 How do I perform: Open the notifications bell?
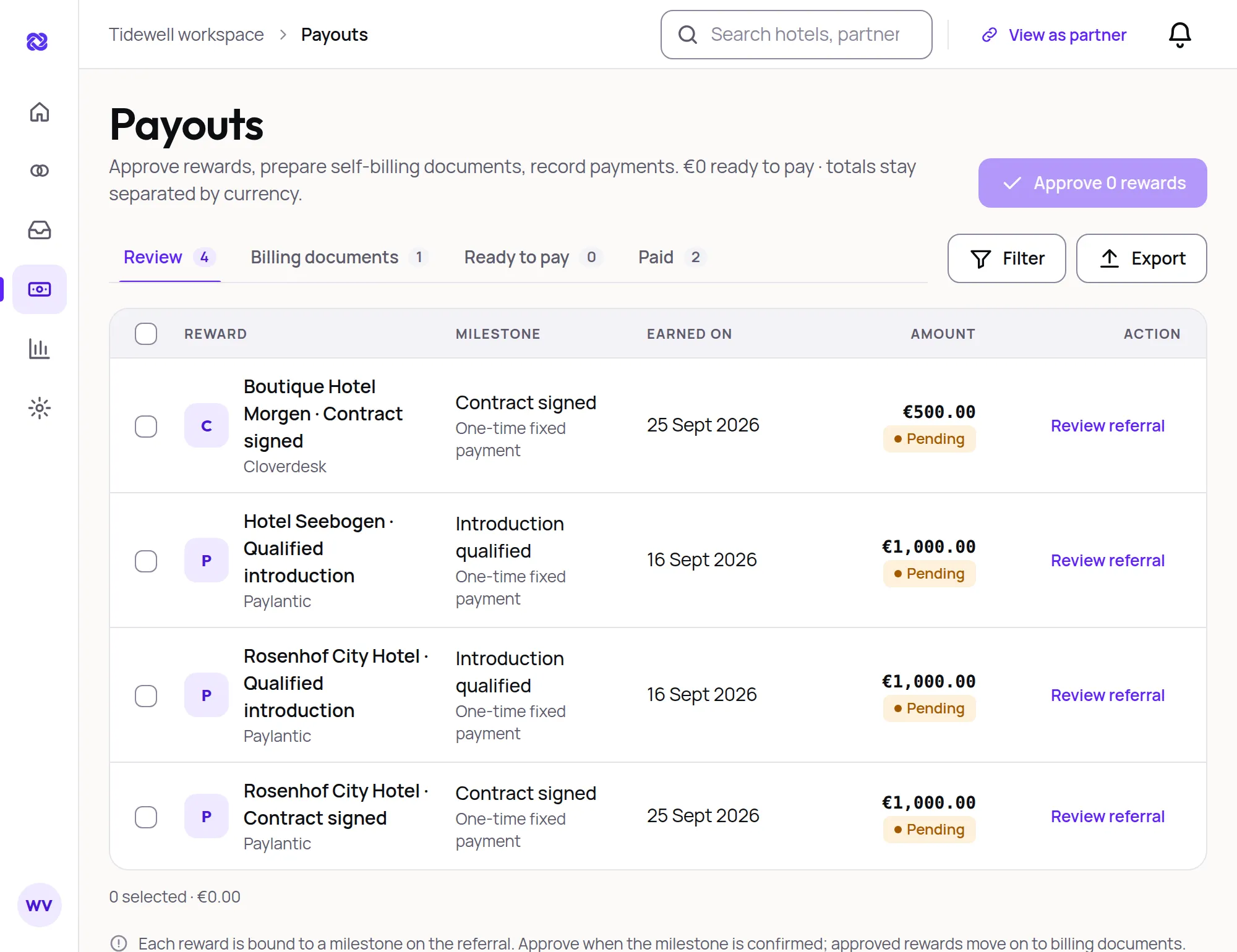[x=1179, y=35]
